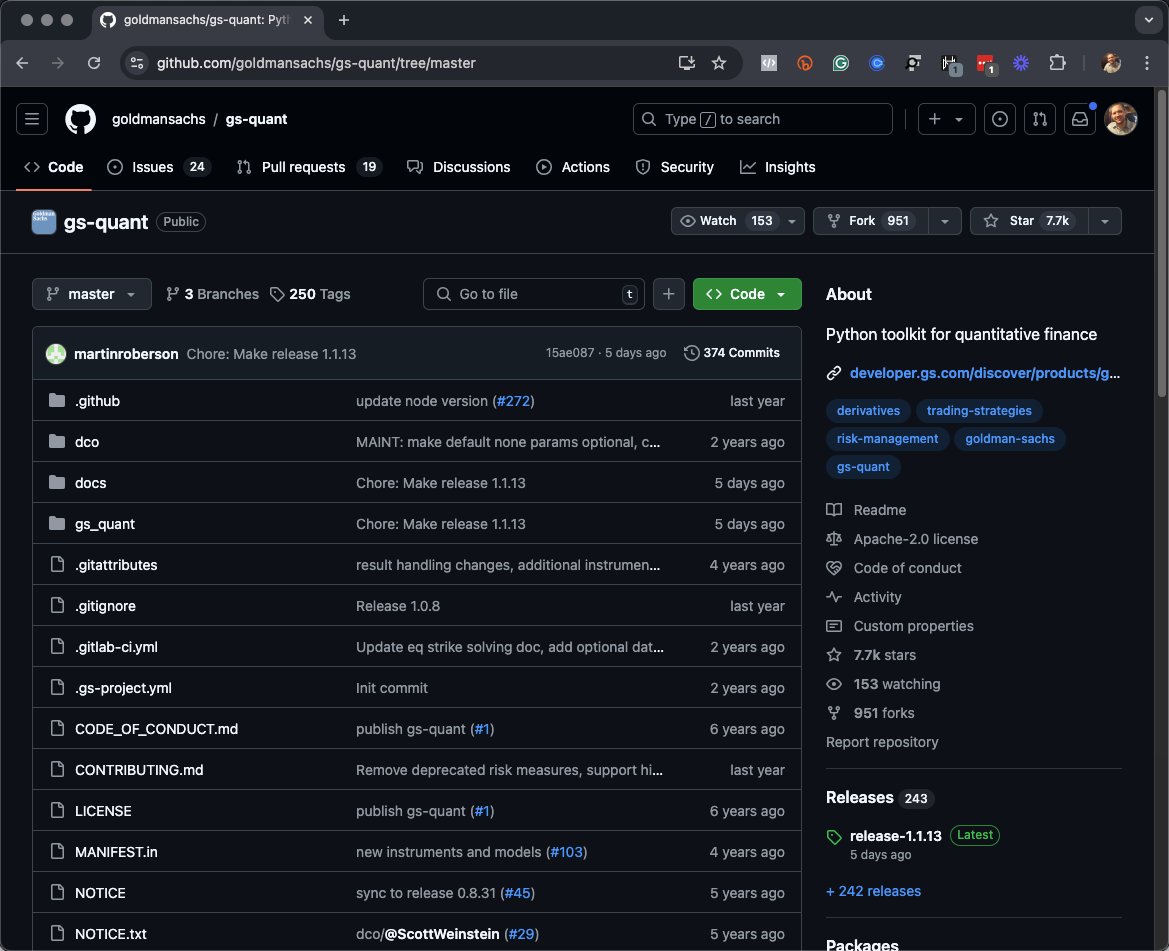The height and width of the screenshot is (951, 1169).
Task: Open the tab search dropdown in Chrome
Action: [x=1148, y=20]
